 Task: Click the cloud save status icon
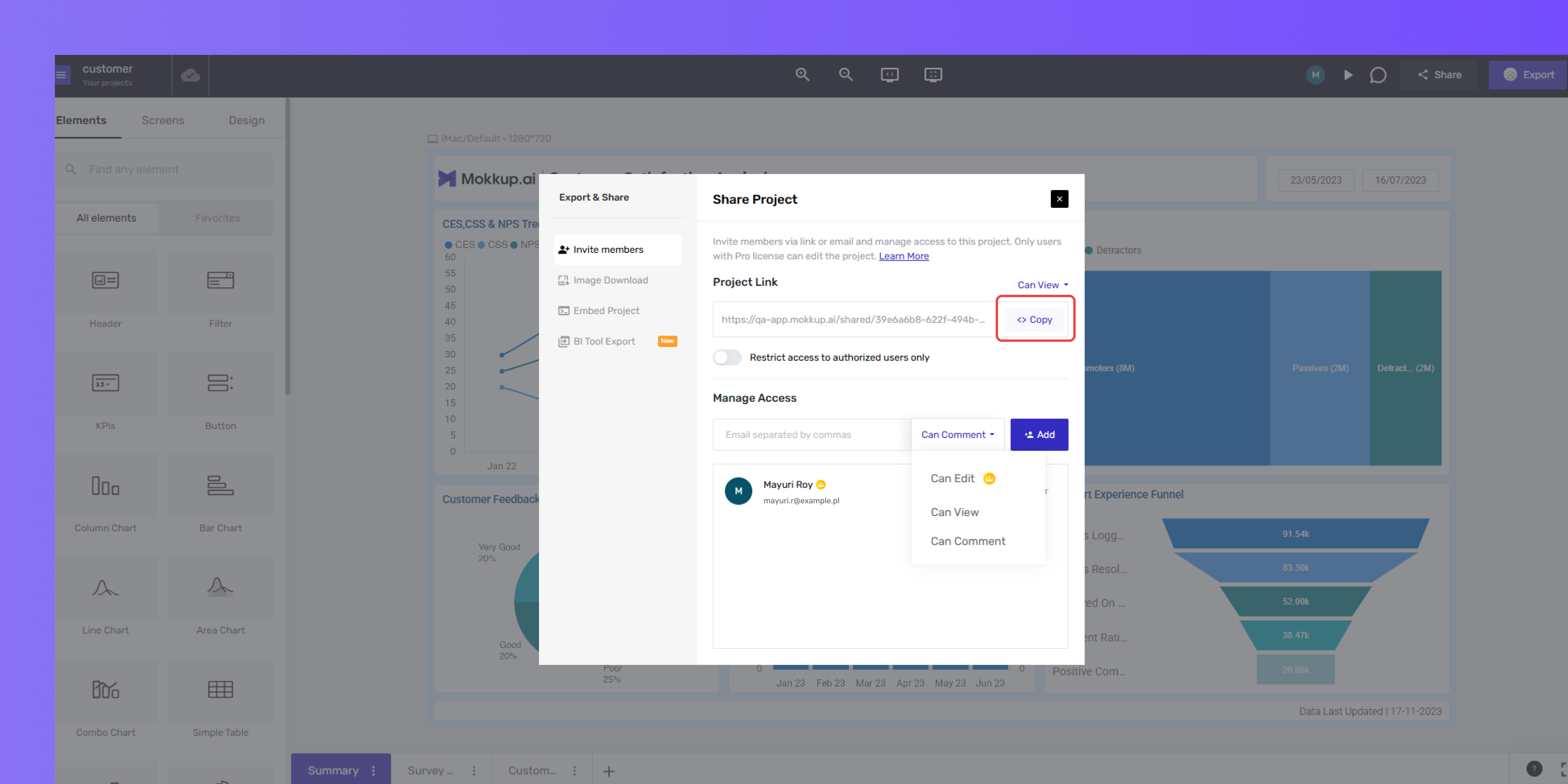pyautogui.click(x=191, y=75)
